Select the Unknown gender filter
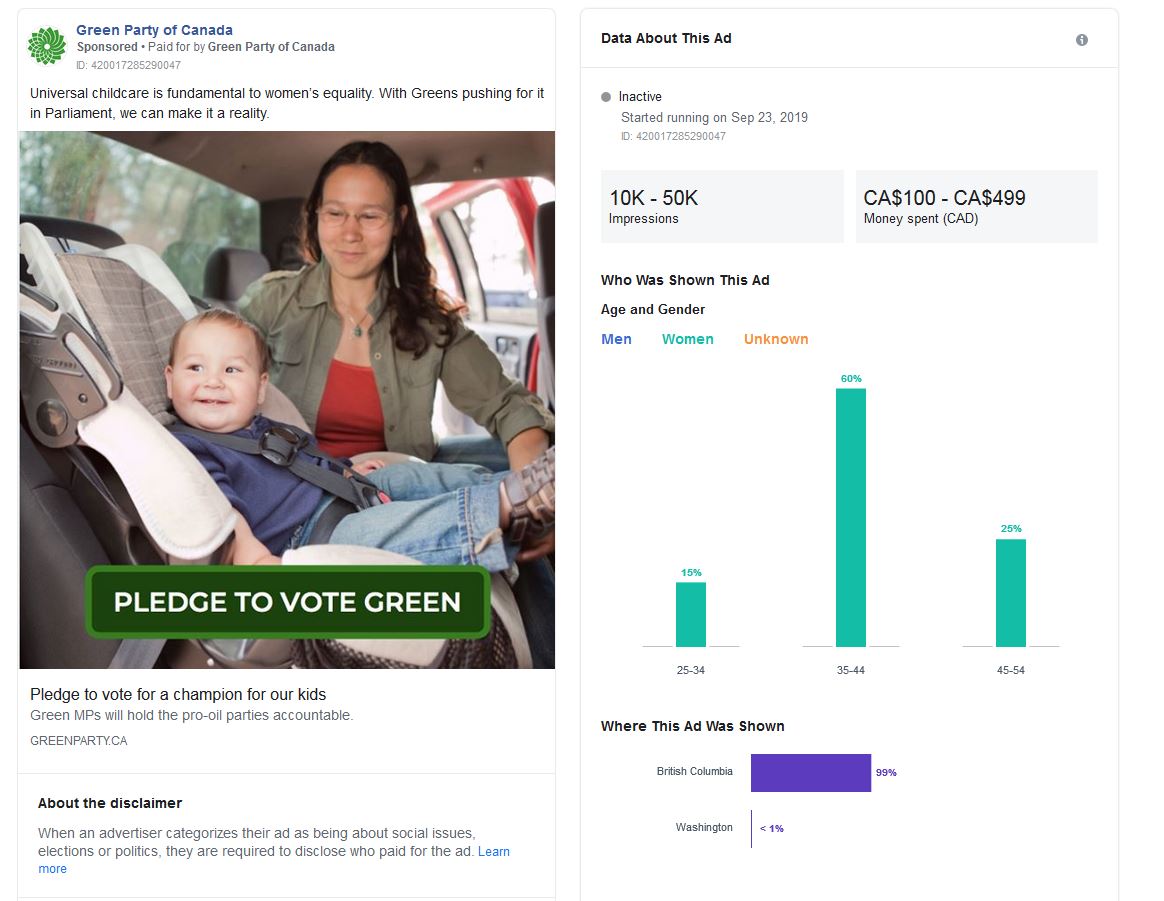 click(775, 339)
